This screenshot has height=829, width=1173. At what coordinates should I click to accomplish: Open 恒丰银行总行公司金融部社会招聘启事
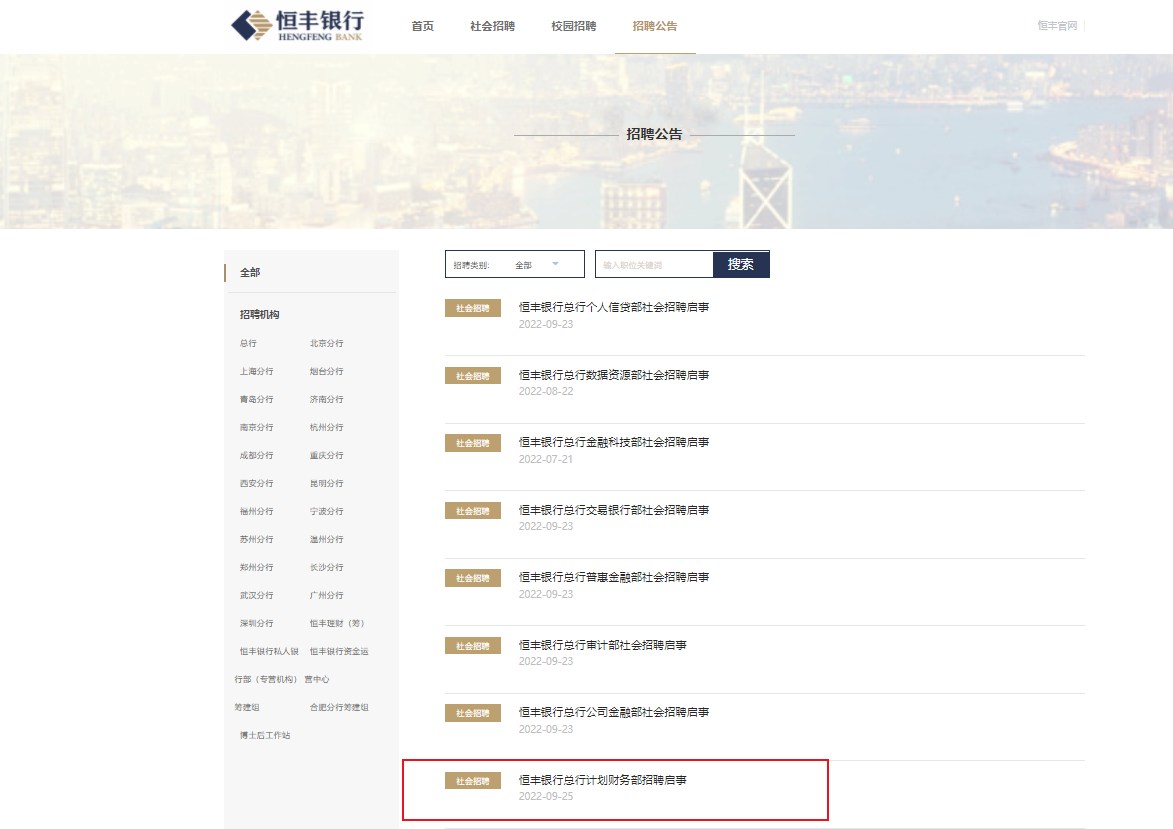[613, 712]
